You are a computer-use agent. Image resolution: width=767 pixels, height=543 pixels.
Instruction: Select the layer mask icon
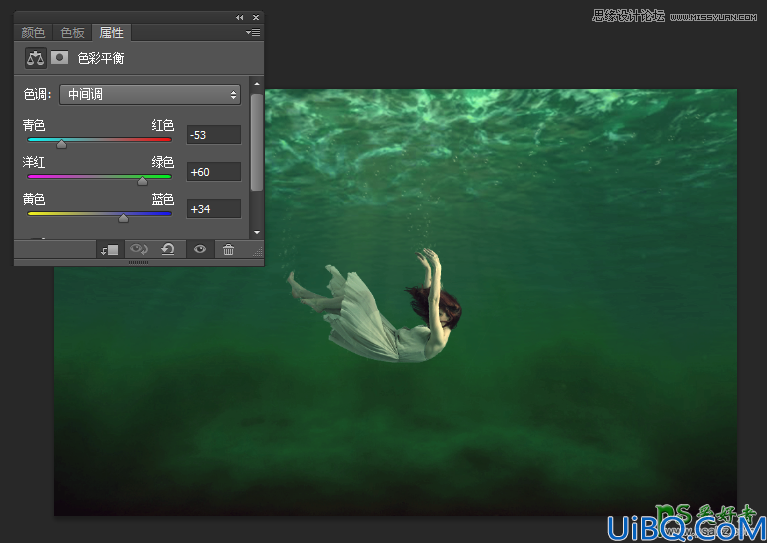point(59,58)
